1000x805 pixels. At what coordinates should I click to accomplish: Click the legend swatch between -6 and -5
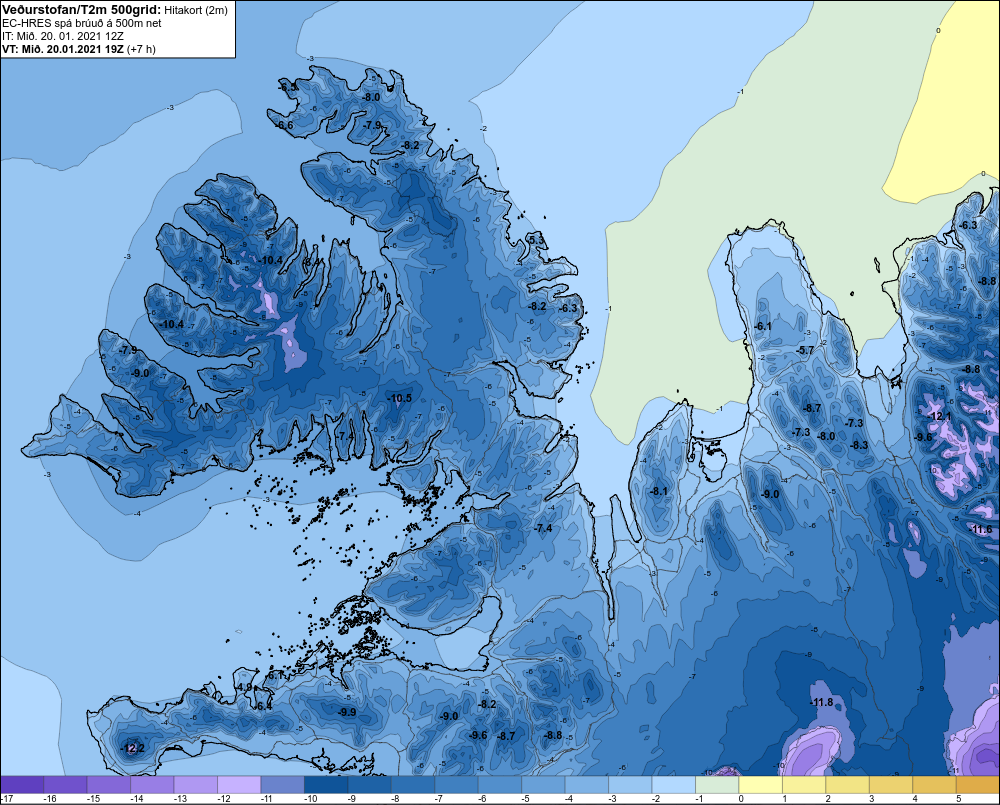pyautogui.click(x=499, y=785)
